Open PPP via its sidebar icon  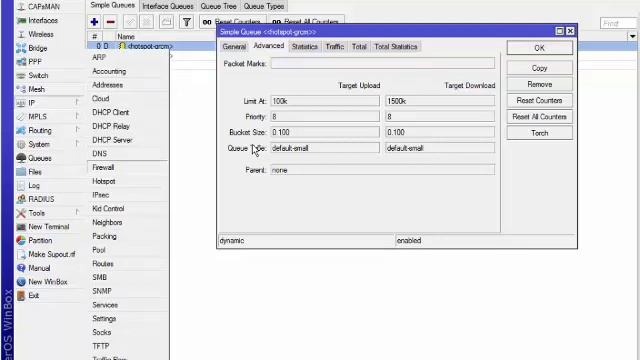(21, 62)
